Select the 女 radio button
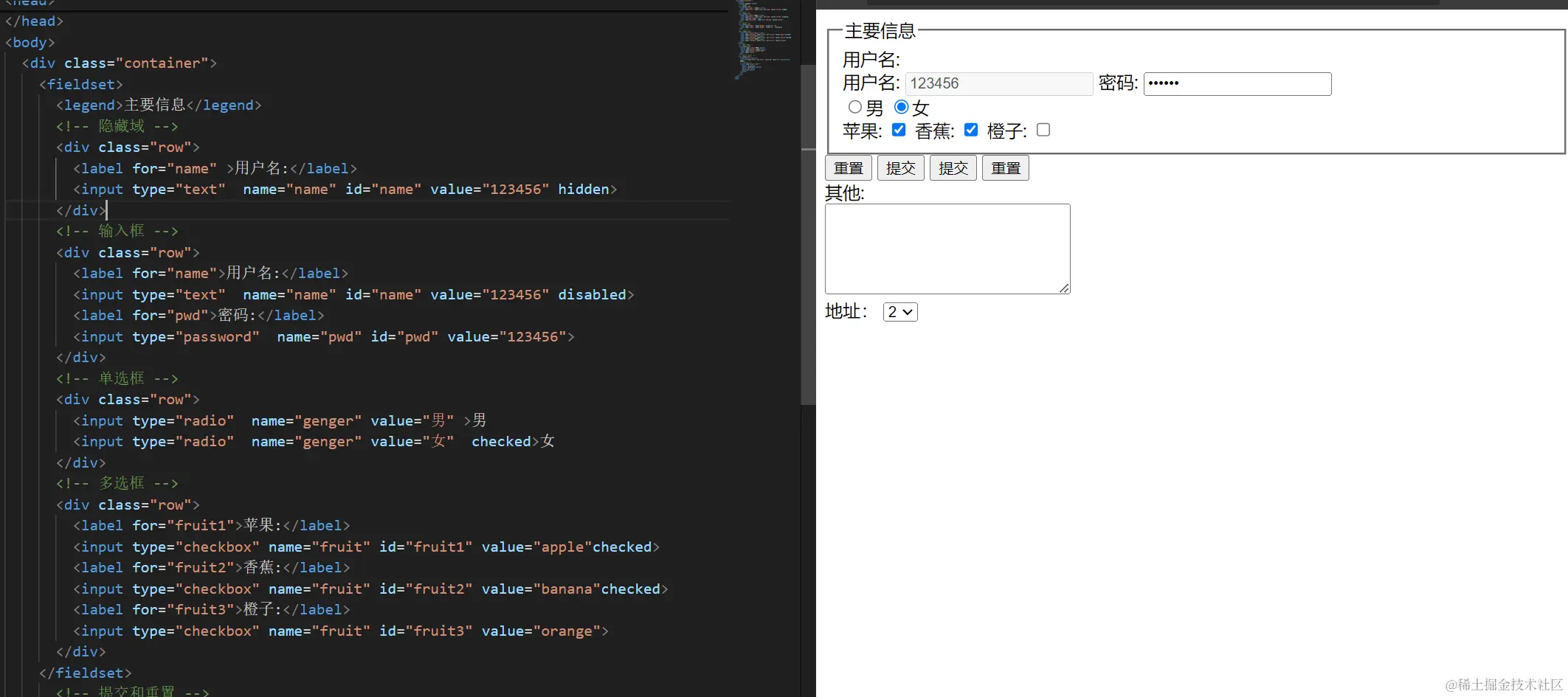The height and width of the screenshot is (697, 1568). [x=901, y=107]
